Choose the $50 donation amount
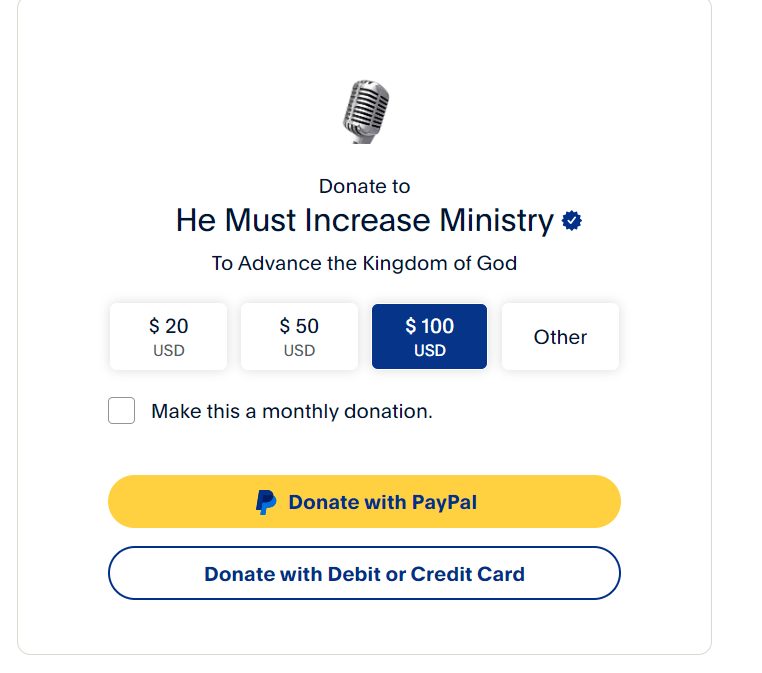This screenshot has width=762, height=673. (x=299, y=336)
